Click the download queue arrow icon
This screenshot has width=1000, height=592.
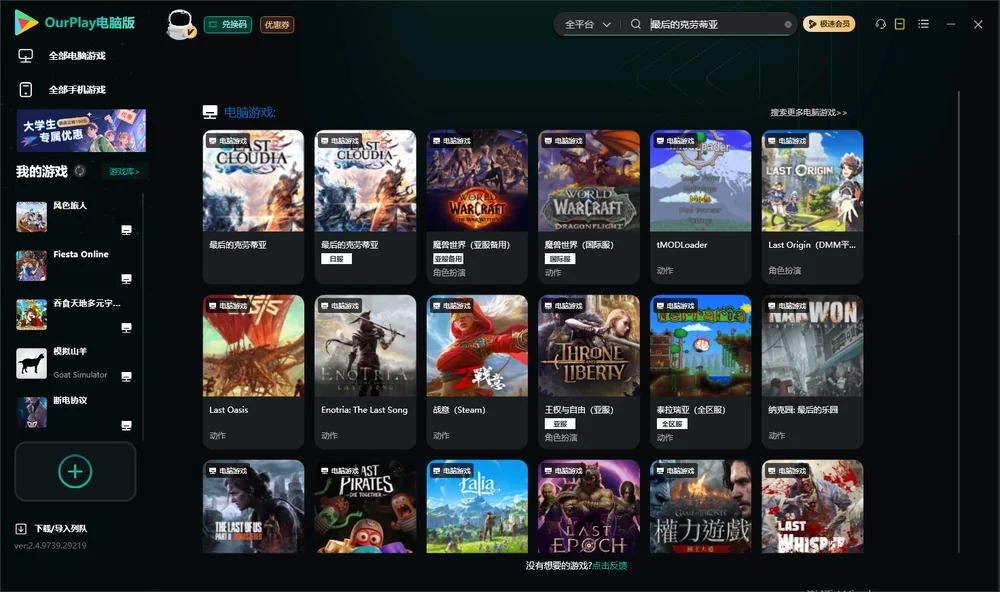[x=21, y=528]
